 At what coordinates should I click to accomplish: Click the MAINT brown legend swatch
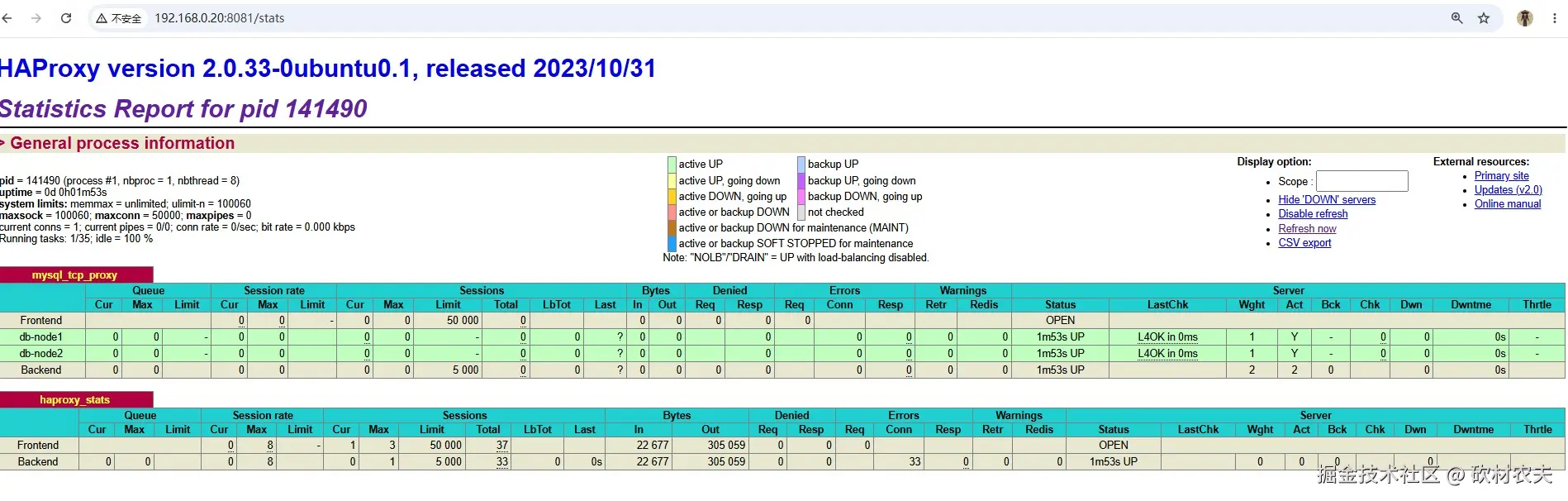point(672,228)
